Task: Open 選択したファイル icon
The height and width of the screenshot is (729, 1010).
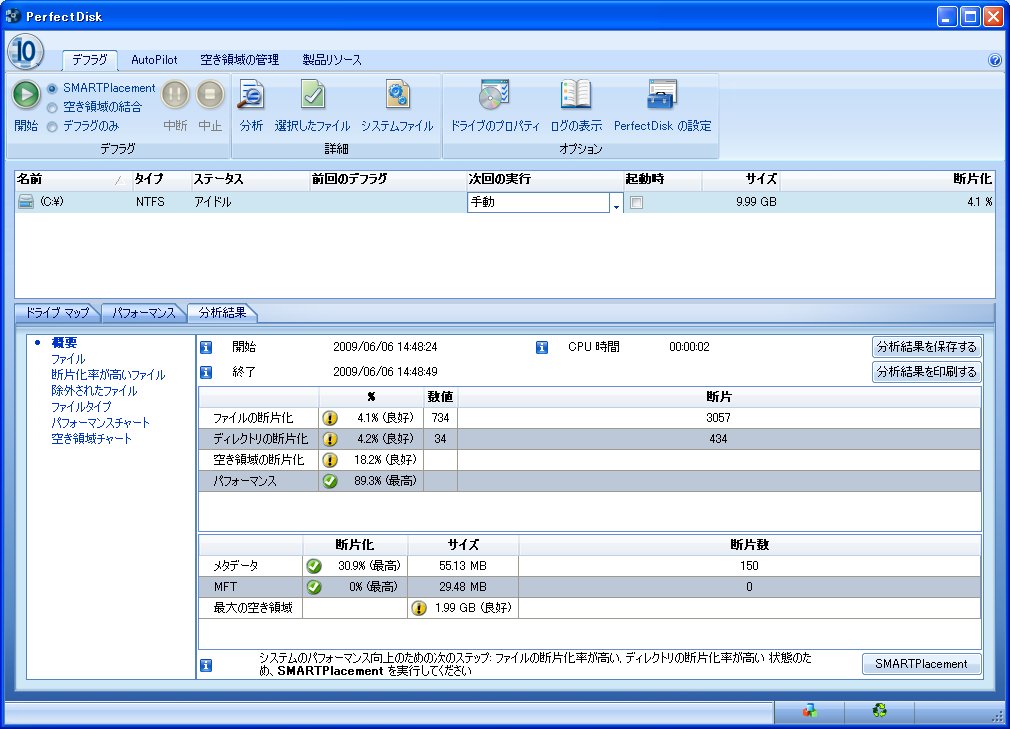Action: click(x=312, y=95)
